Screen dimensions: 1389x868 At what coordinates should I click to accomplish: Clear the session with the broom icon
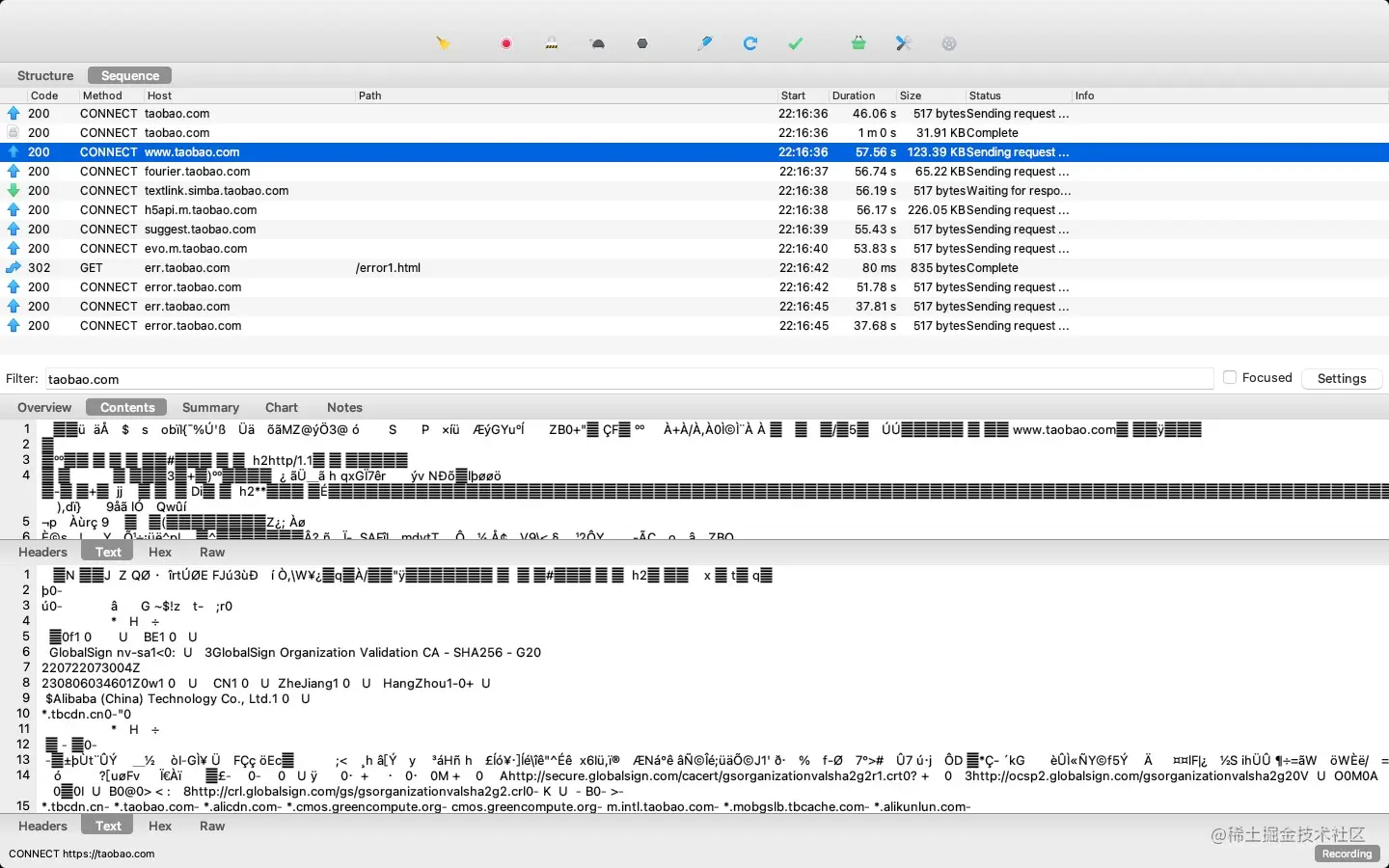click(444, 43)
